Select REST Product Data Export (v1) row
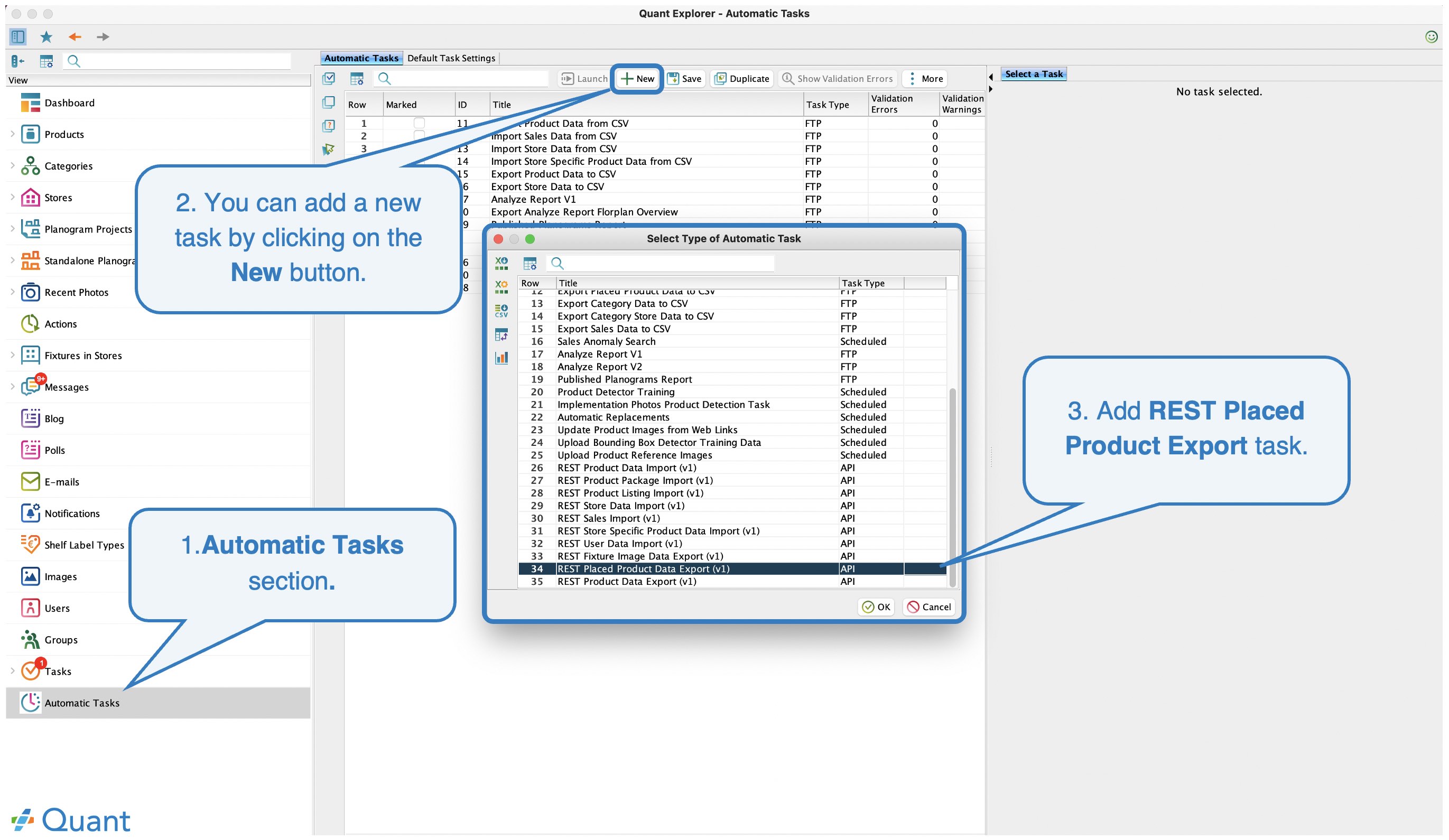 point(732,582)
